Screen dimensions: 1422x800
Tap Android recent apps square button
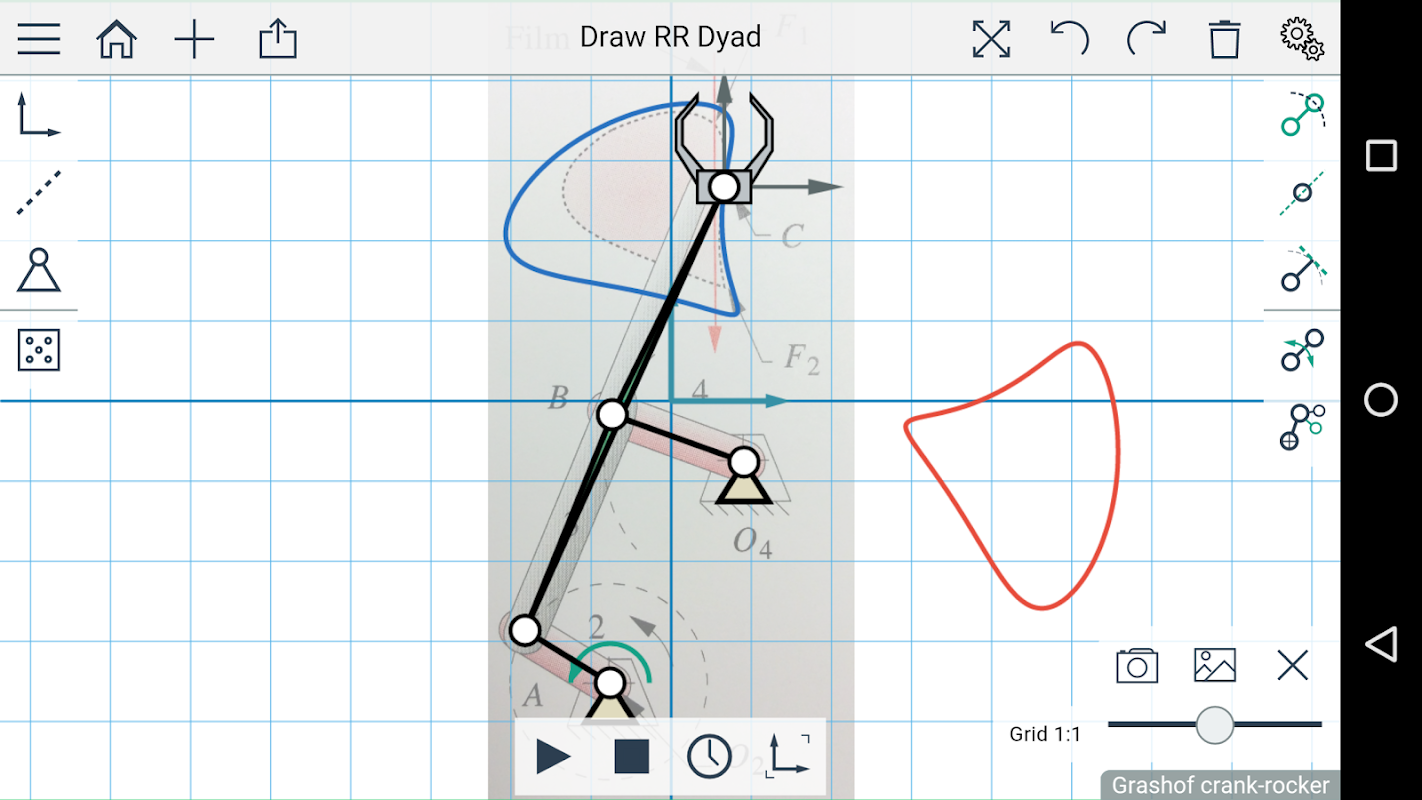click(1381, 156)
